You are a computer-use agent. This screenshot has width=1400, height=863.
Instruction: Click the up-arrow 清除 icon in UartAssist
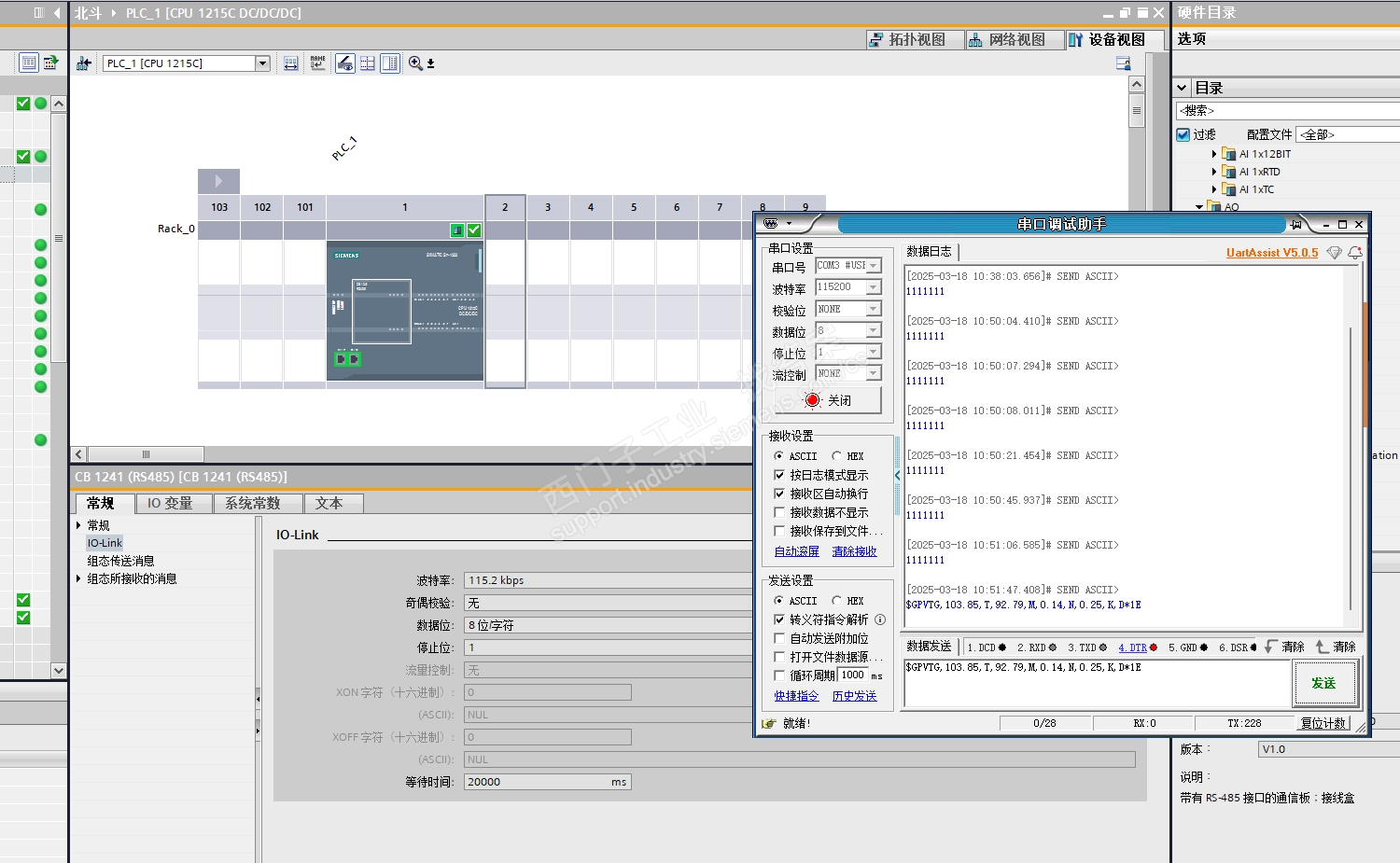1322,647
